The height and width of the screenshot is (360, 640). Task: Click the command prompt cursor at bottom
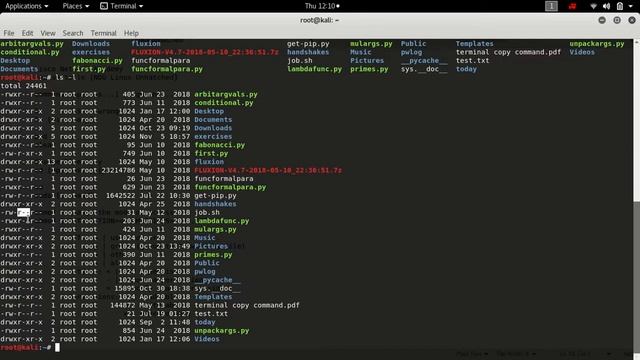tap(57, 347)
